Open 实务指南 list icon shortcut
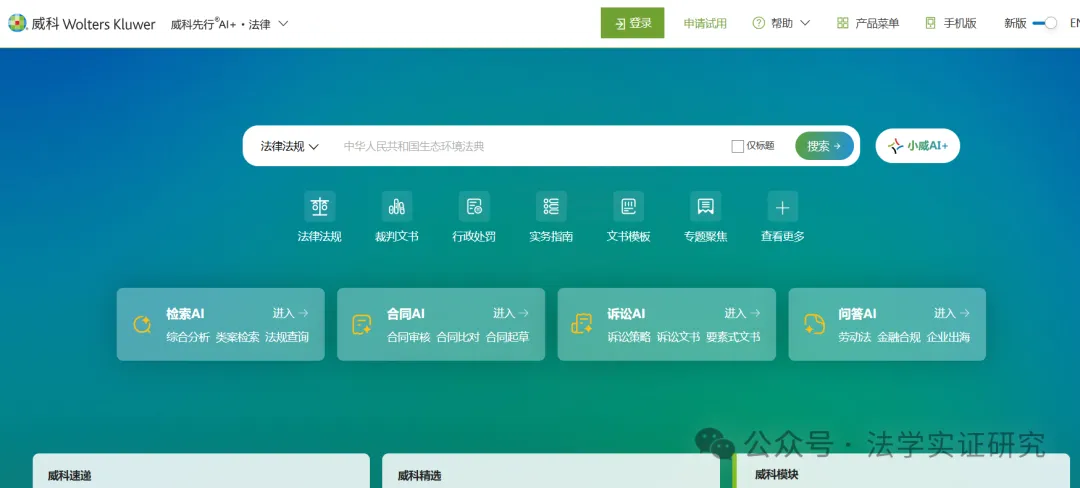The height and width of the screenshot is (488, 1080). tap(551, 206)
